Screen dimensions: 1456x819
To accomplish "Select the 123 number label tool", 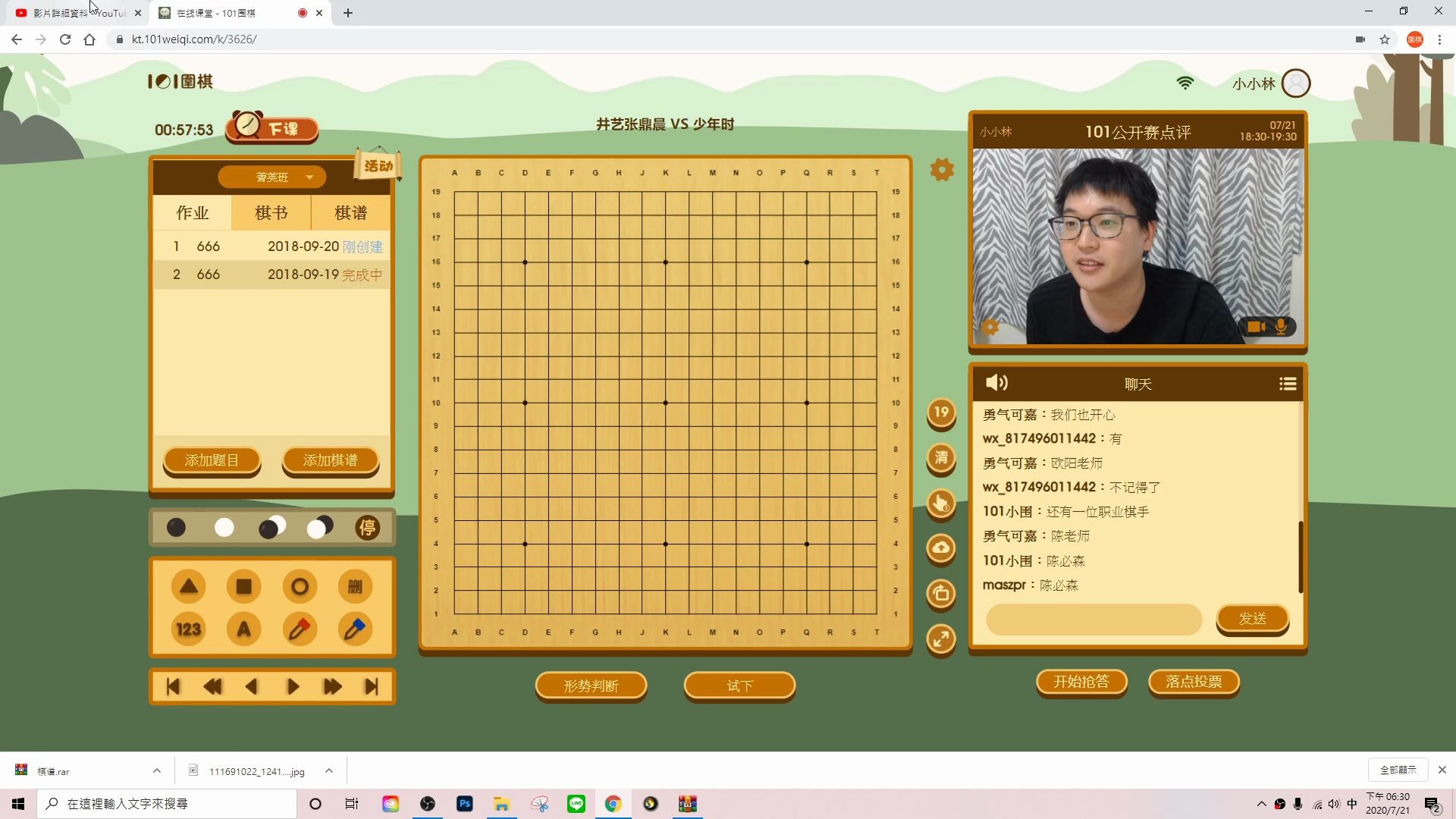I will coord(189,629).
